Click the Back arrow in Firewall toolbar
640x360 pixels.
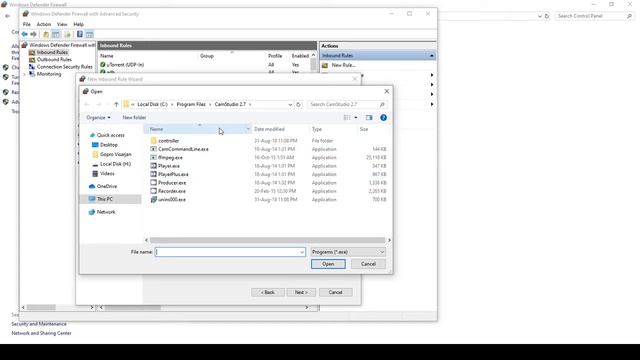click(x=24, y=34)
